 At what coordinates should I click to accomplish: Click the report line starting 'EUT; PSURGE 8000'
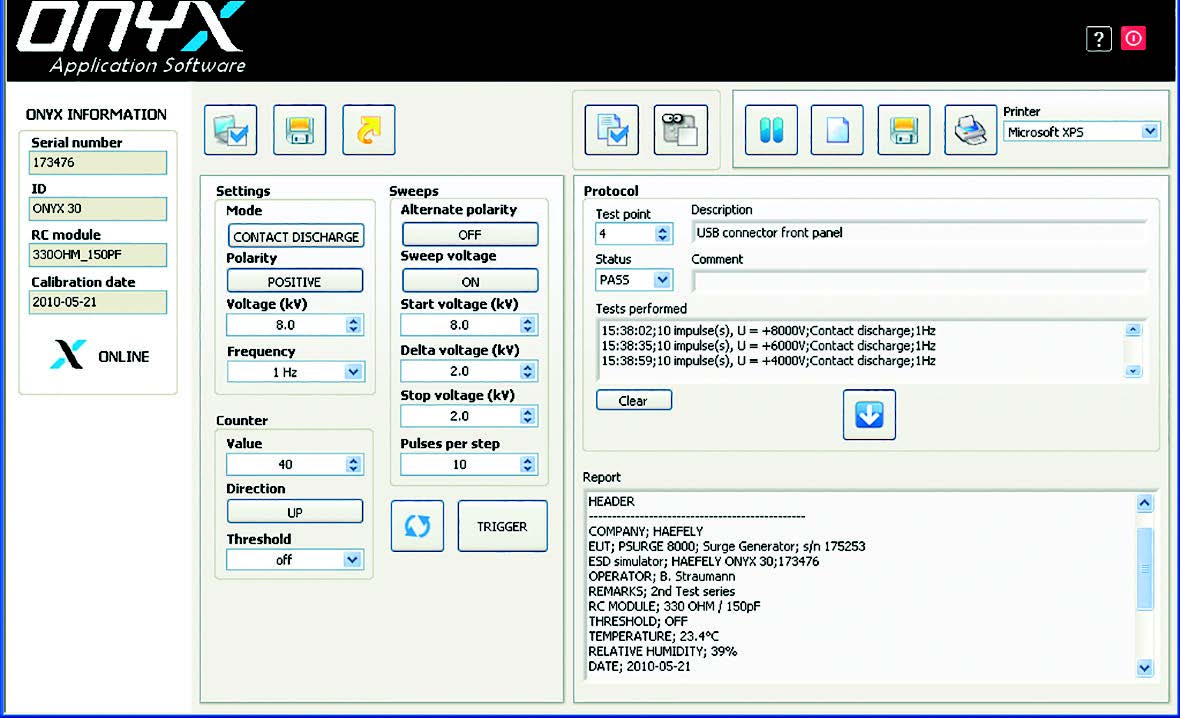727,546
